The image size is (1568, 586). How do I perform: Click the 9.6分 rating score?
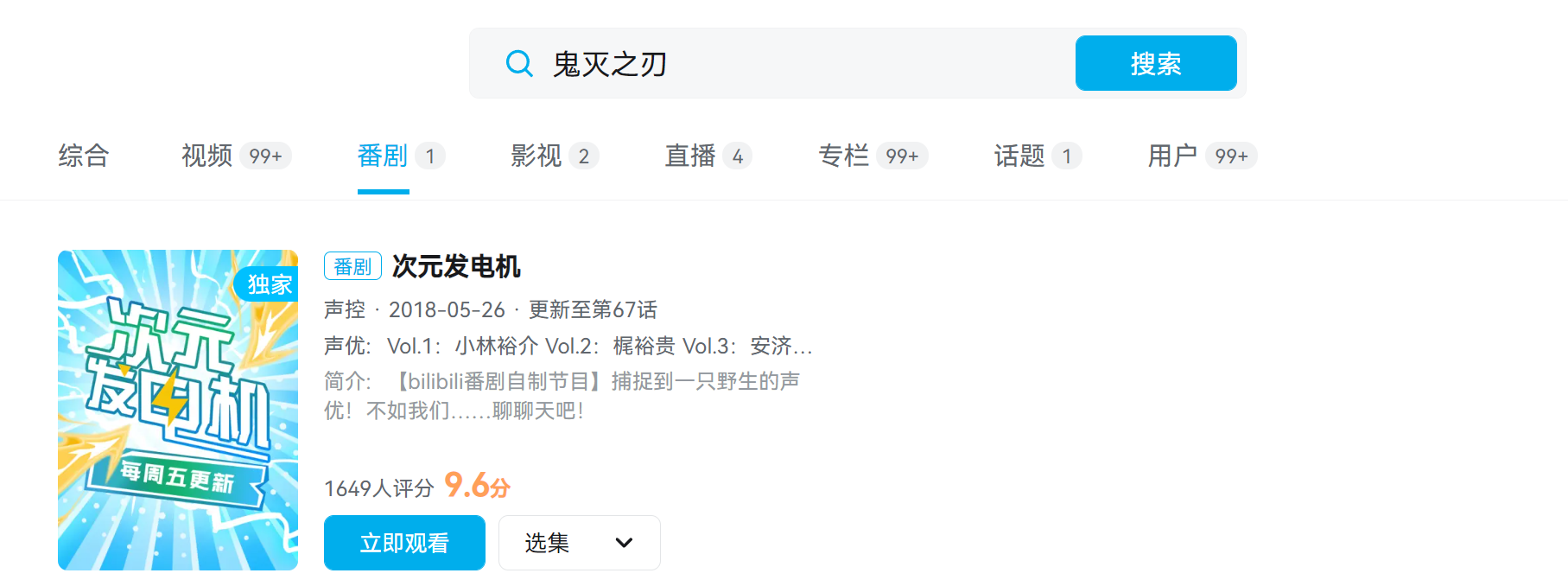pyautogui.click(x=477, y=486)
